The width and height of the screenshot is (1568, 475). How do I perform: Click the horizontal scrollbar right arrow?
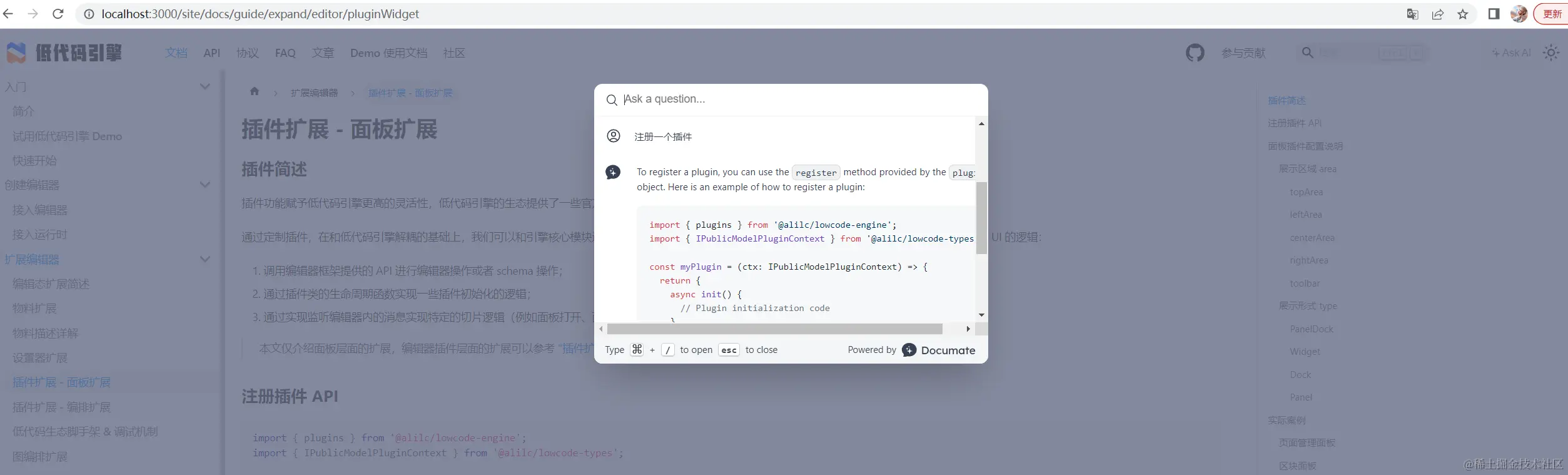pyautogui.click(x=968, y=329)
